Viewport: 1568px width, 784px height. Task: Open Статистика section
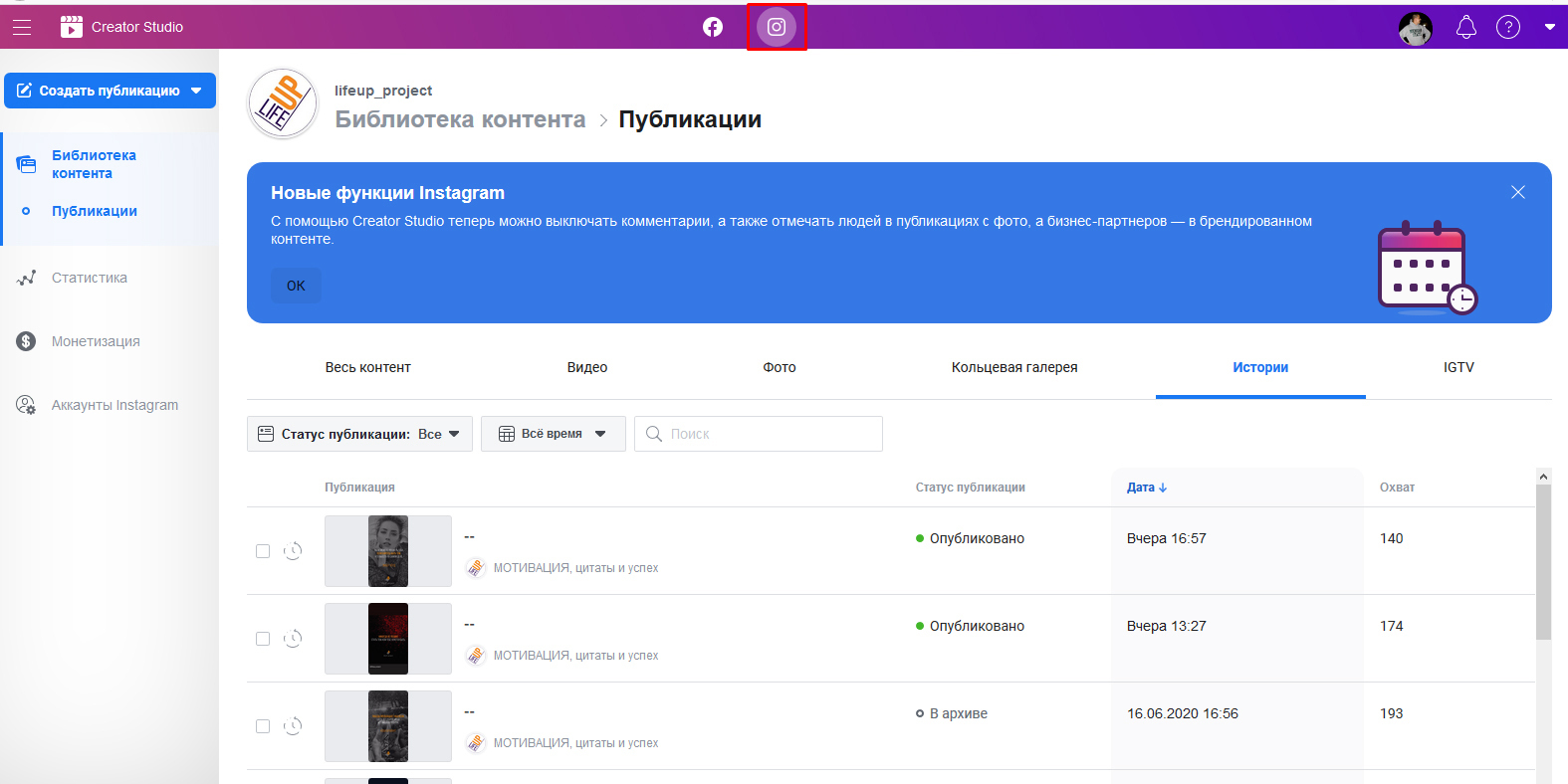pos(90,278)
